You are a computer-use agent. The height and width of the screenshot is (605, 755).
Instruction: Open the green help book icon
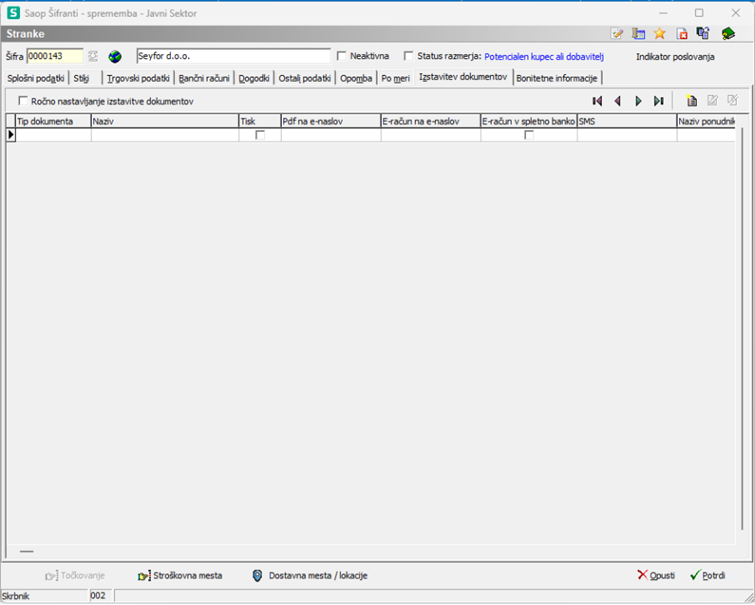tap(728, 34)
